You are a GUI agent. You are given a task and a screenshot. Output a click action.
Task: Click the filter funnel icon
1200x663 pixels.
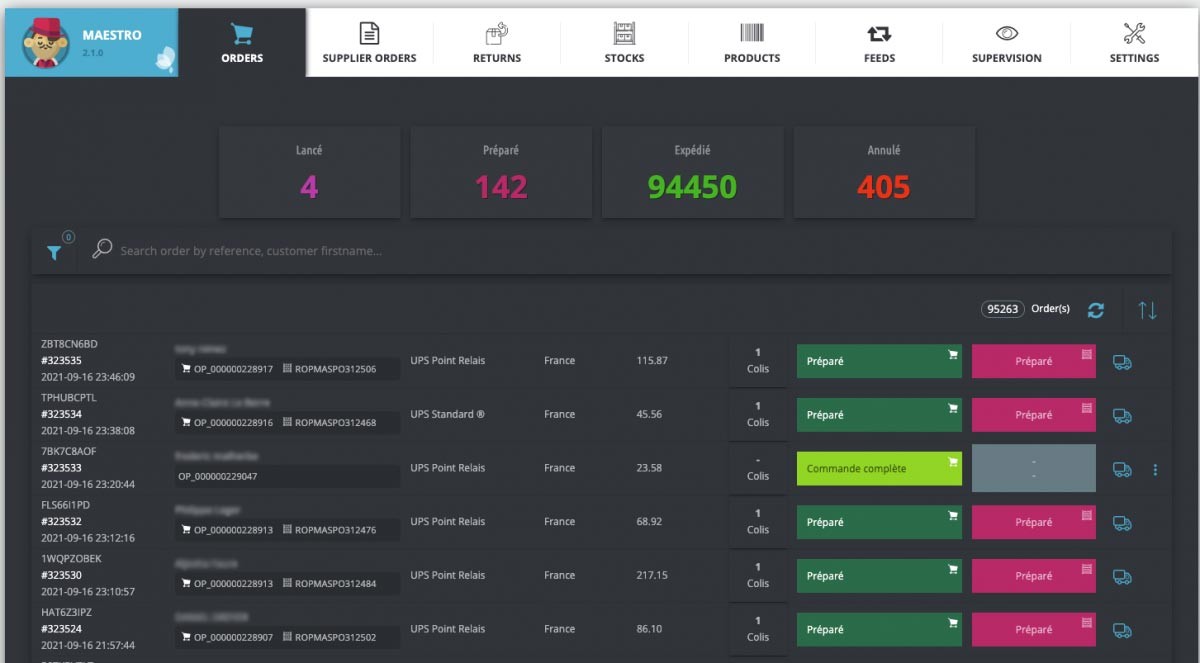(54, 252)
